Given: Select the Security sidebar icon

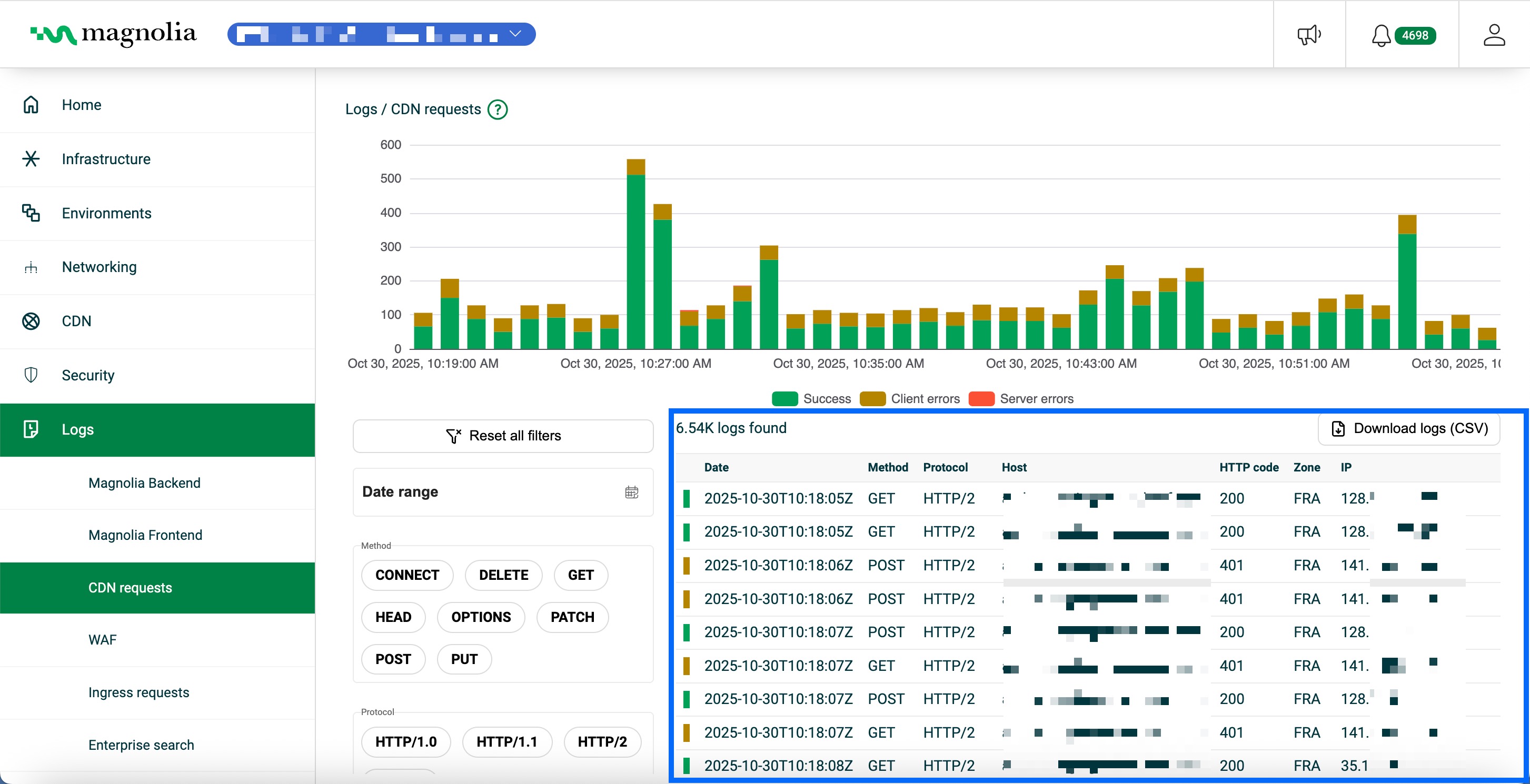Looking at the screenshot, I should (x=31, y=375).
